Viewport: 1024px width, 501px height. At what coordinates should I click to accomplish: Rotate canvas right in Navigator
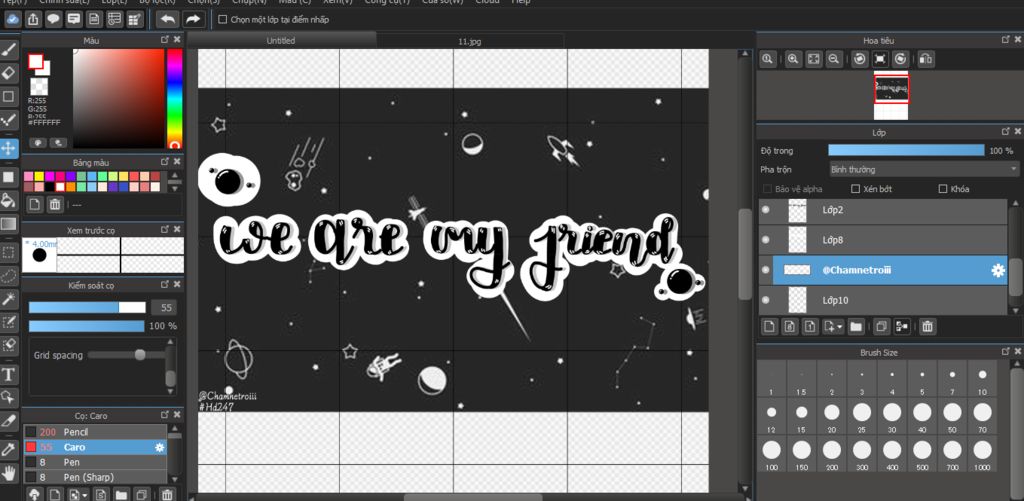click(901, 59)
